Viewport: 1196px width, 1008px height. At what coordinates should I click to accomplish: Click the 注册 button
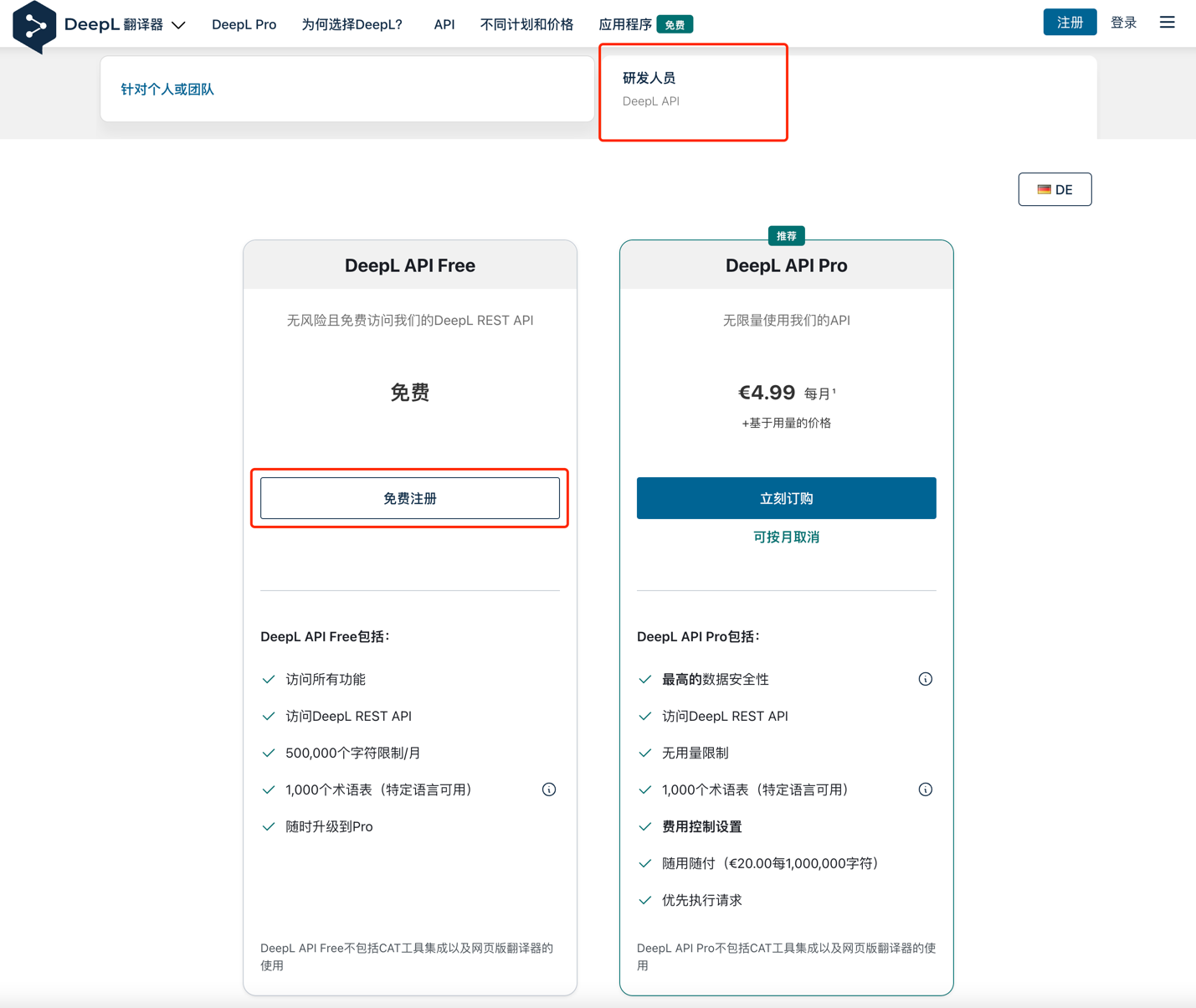click(x=1070, y=23)
